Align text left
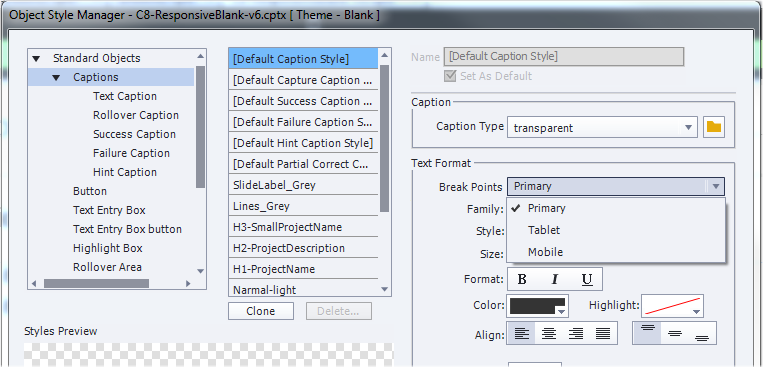763x367 pixels. point(522,333)
